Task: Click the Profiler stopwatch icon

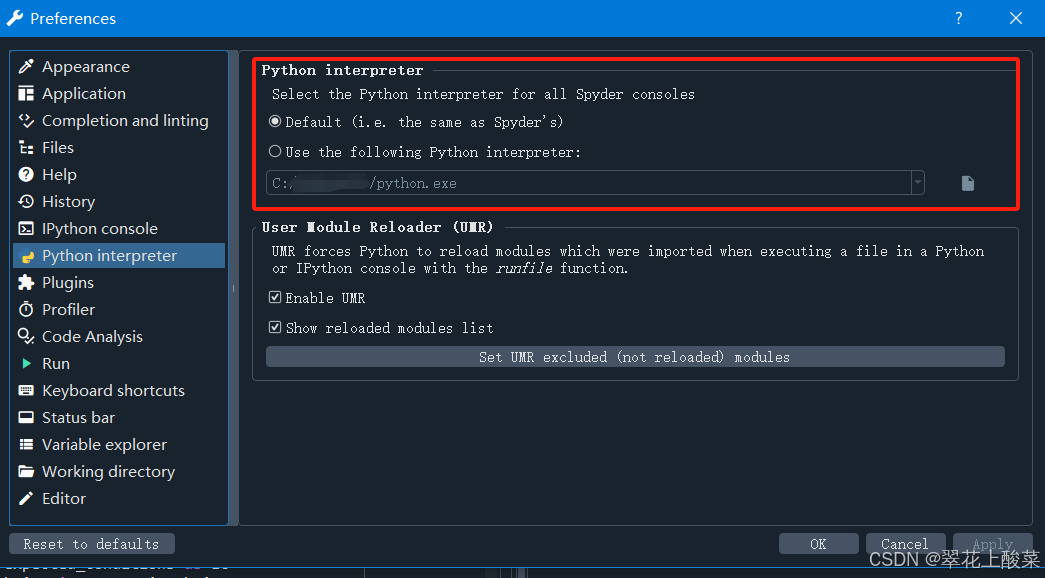Action: point(26,310)
